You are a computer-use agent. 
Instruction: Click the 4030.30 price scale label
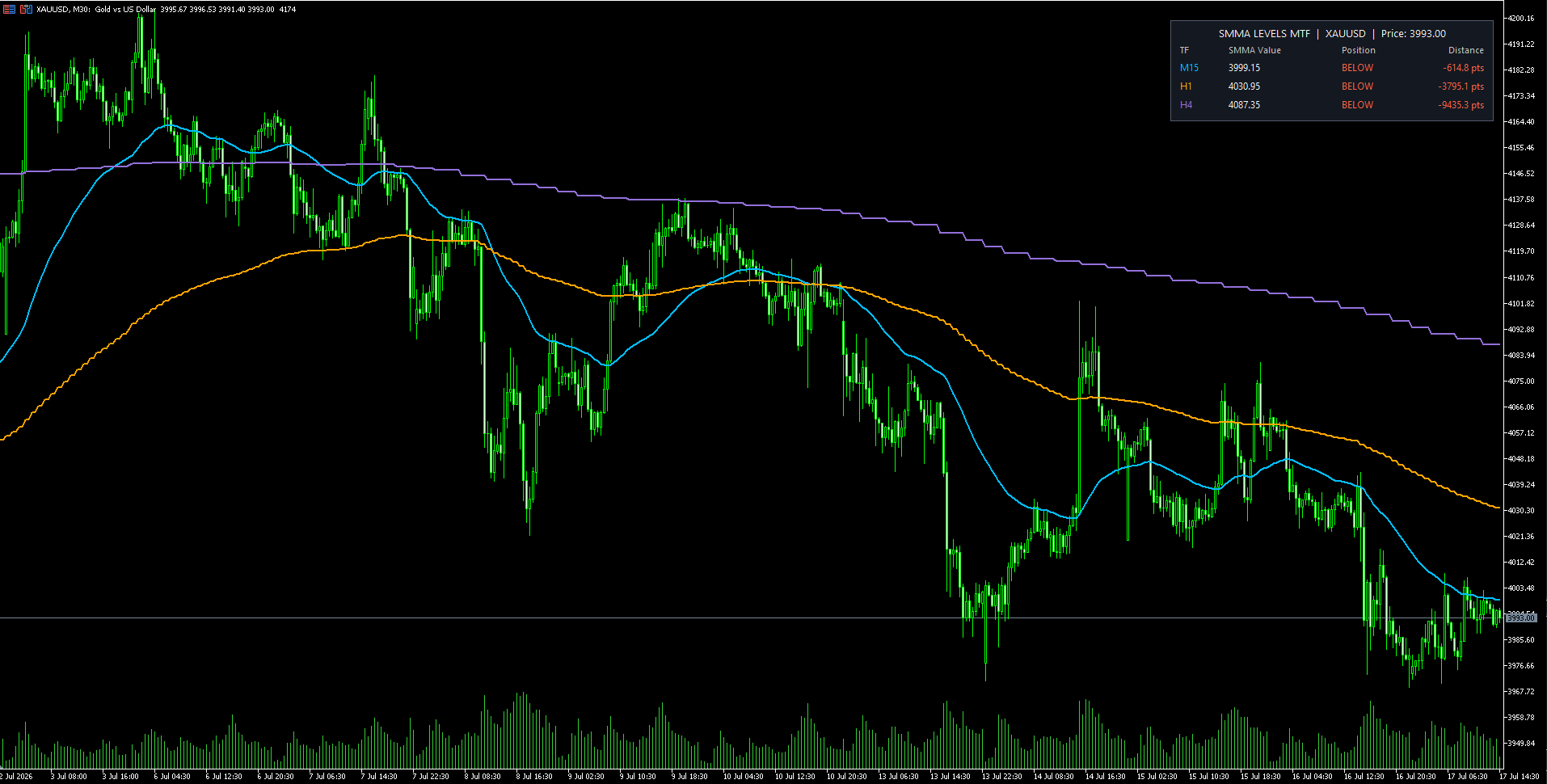pos(1521,511)
